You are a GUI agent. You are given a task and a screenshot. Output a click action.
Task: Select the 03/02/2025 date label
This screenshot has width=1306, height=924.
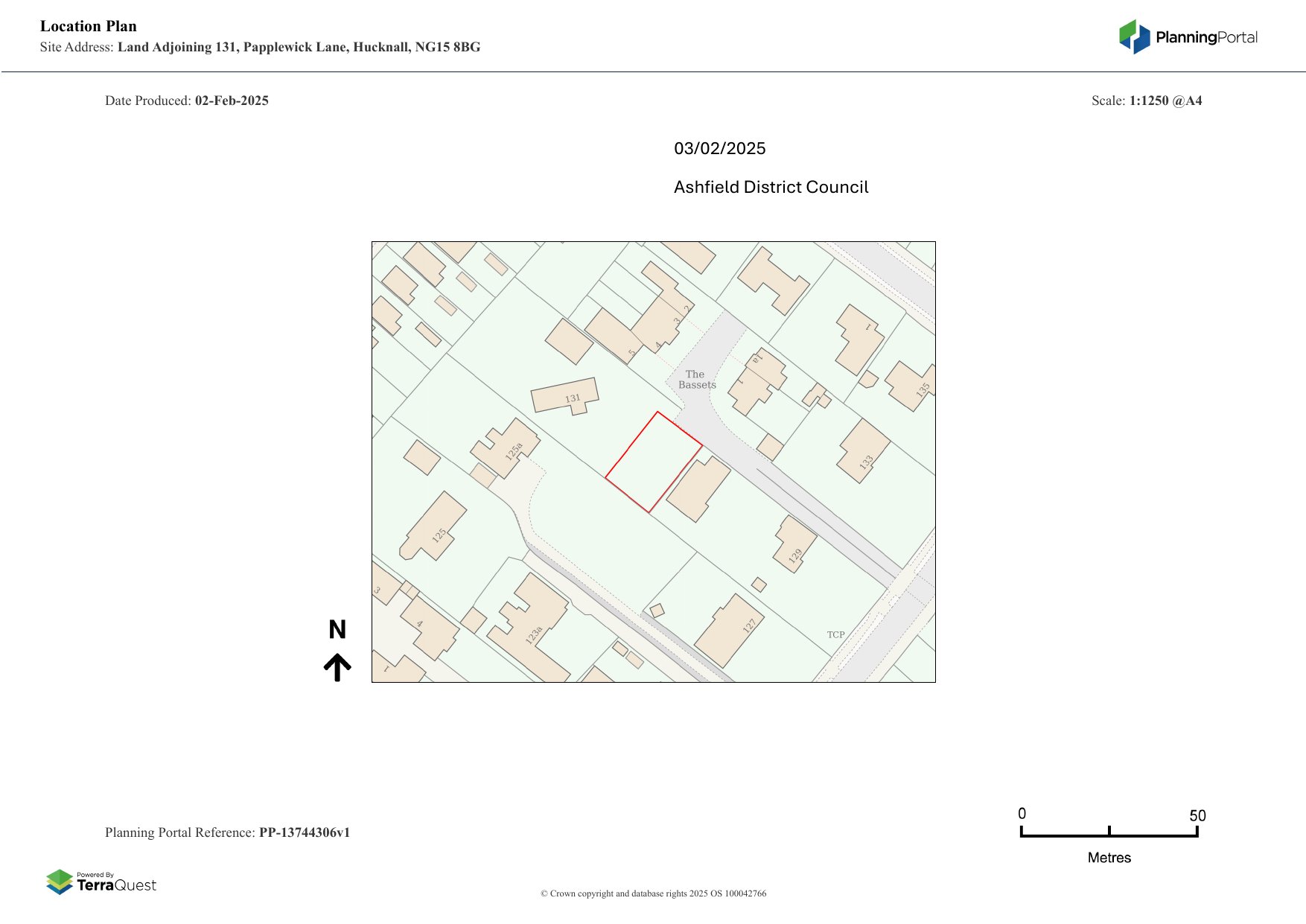719,148
